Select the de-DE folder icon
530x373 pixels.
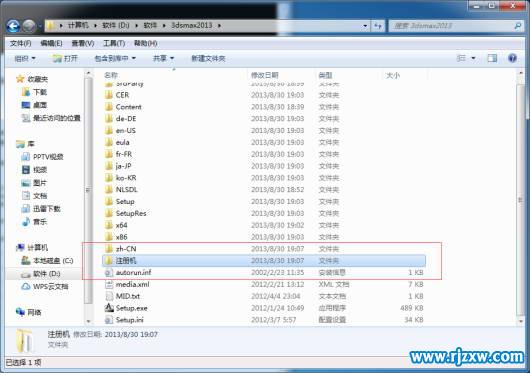coord(109,119)
